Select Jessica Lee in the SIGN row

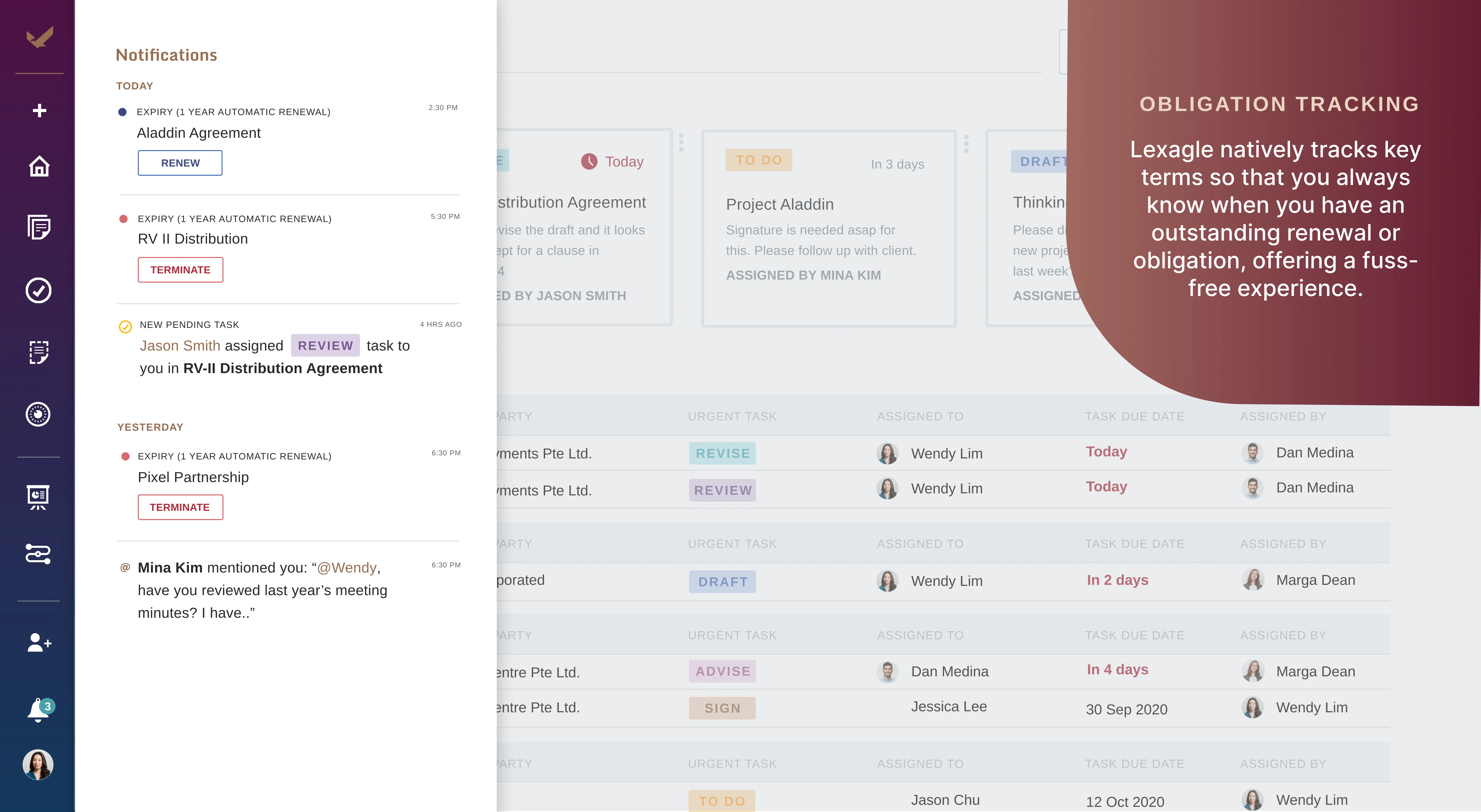tap(949, 707)
